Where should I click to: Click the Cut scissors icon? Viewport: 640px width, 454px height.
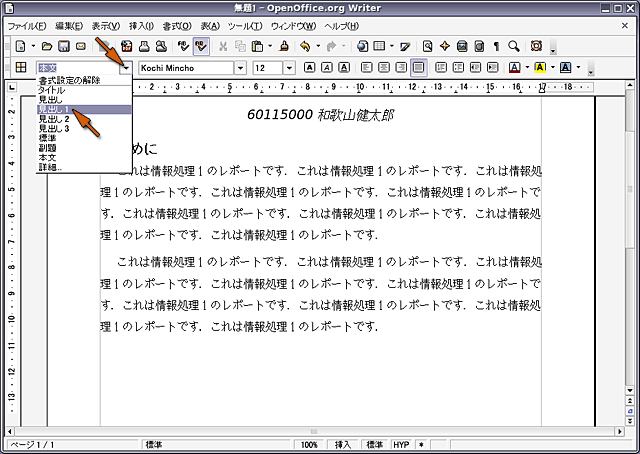tap(223, 46)
